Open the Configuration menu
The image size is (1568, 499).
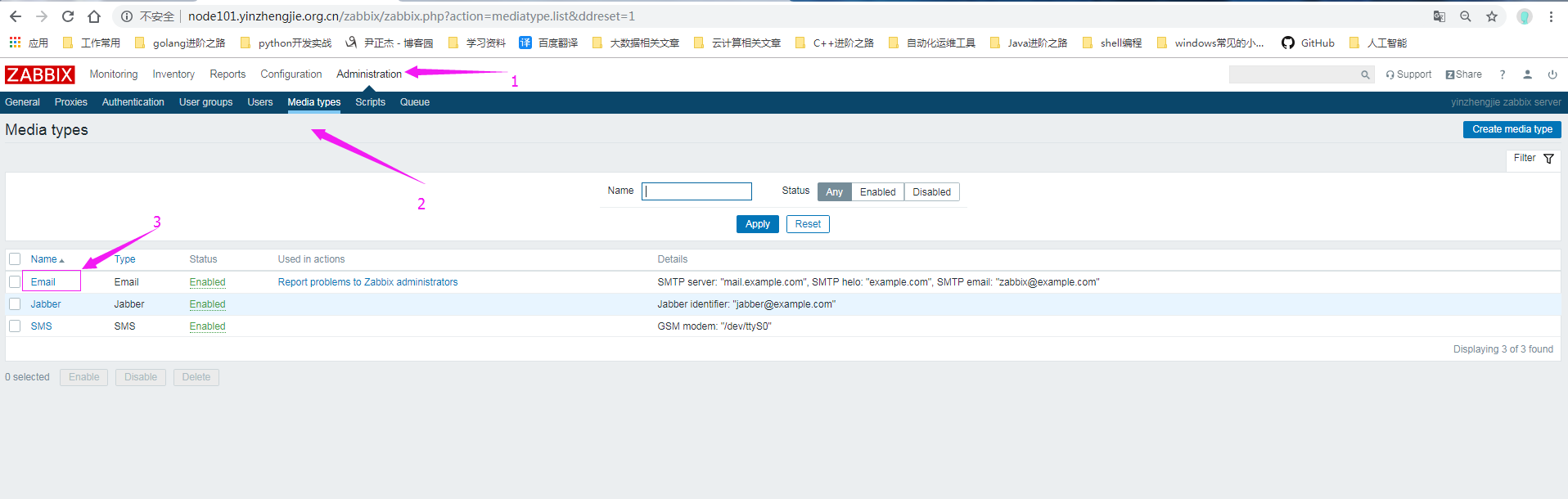click(x=291, y=74)
